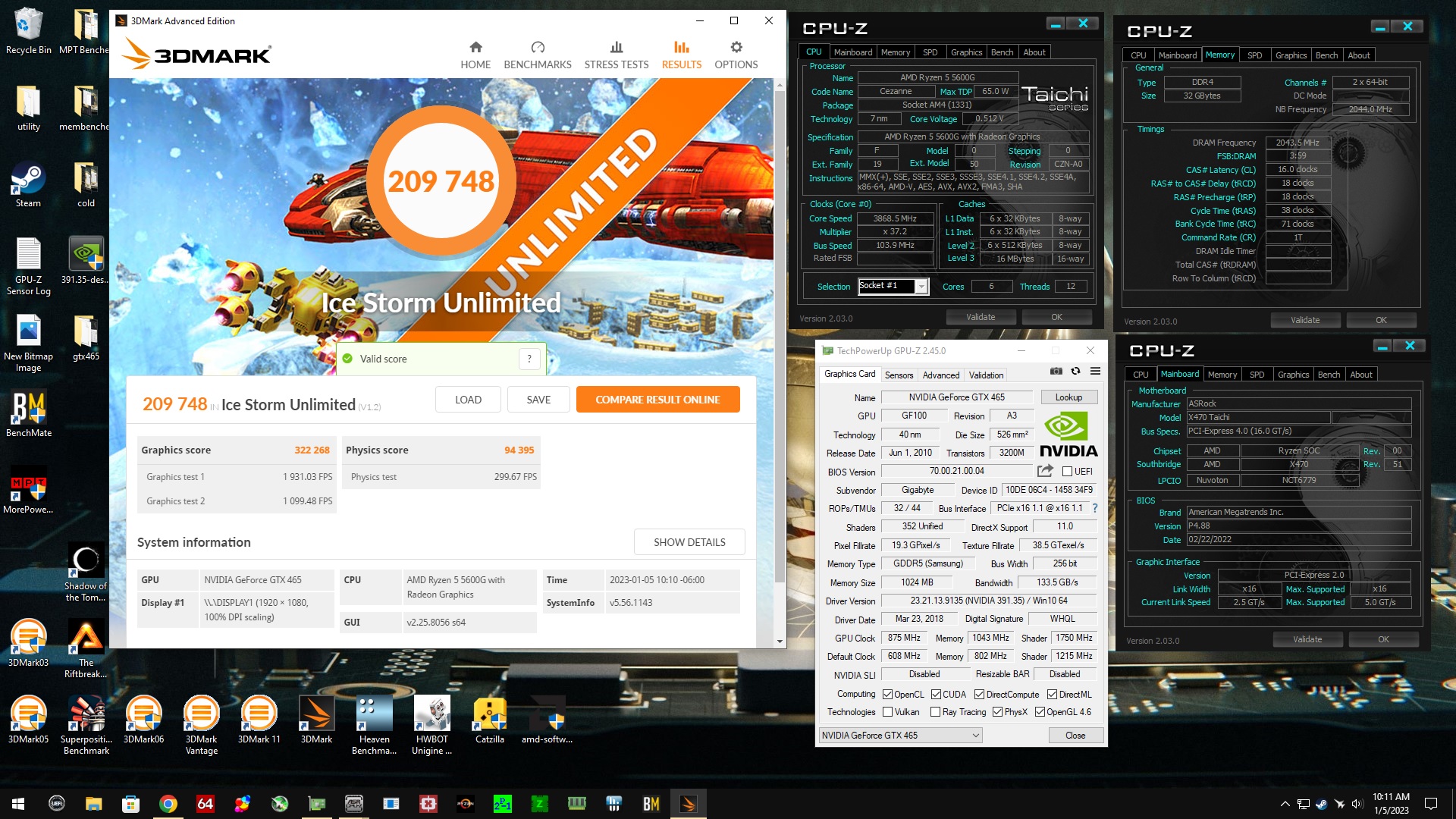
Task: Toggle the PhysX checkbox in GPU-Z
Action: (x=997, y=711)
